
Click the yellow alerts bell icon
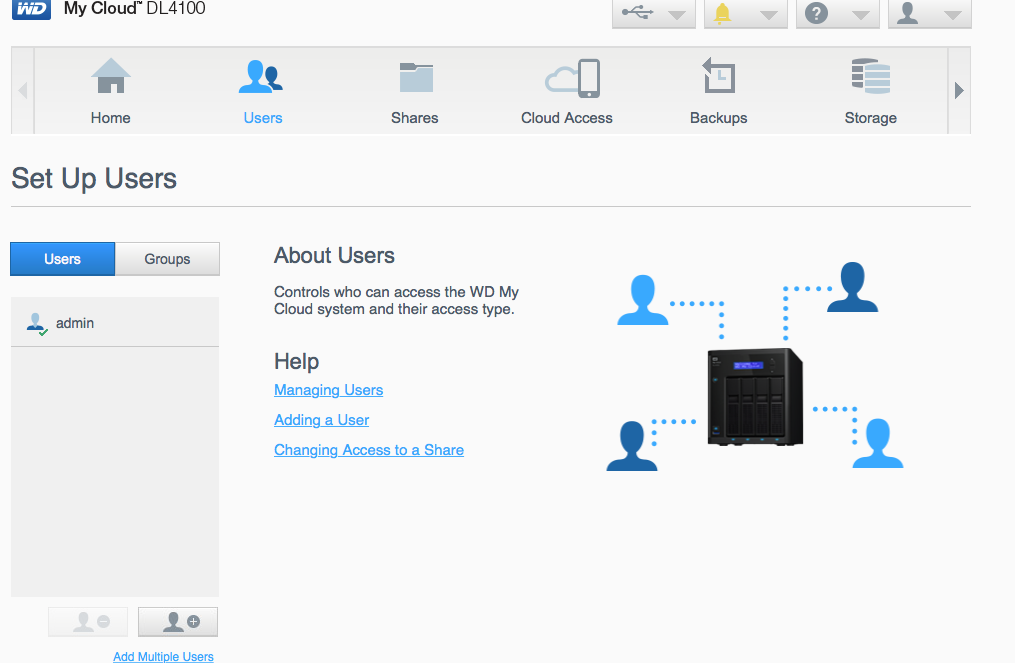[x=722, y=13]
